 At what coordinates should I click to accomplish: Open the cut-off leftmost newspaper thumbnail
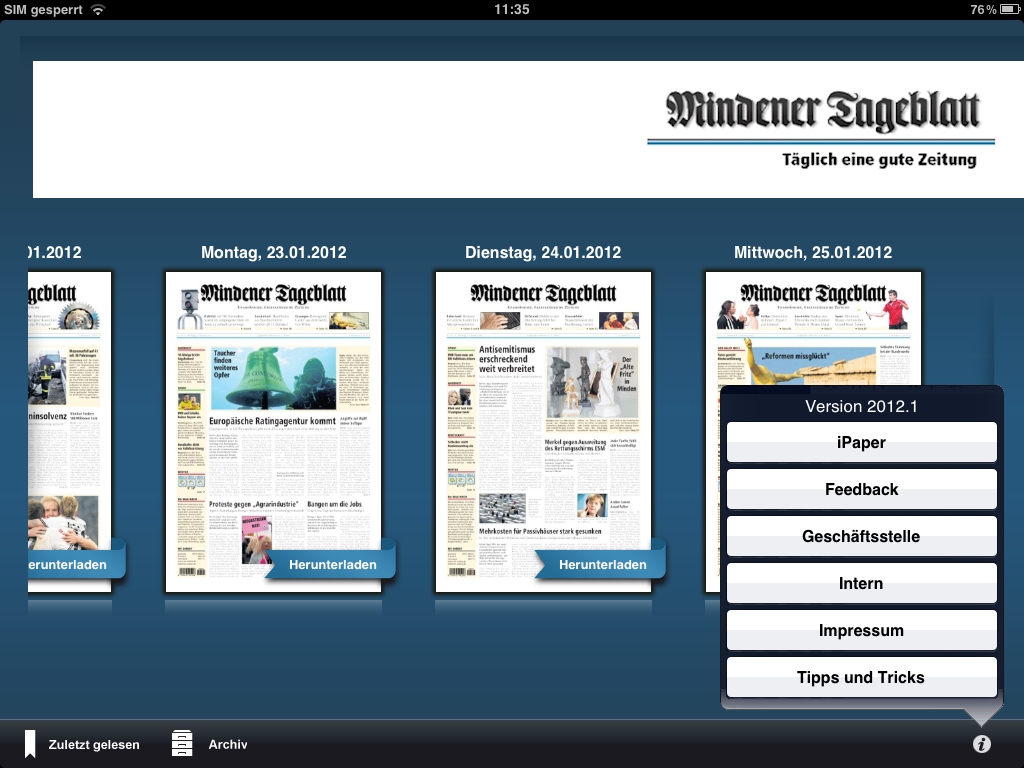69,432
